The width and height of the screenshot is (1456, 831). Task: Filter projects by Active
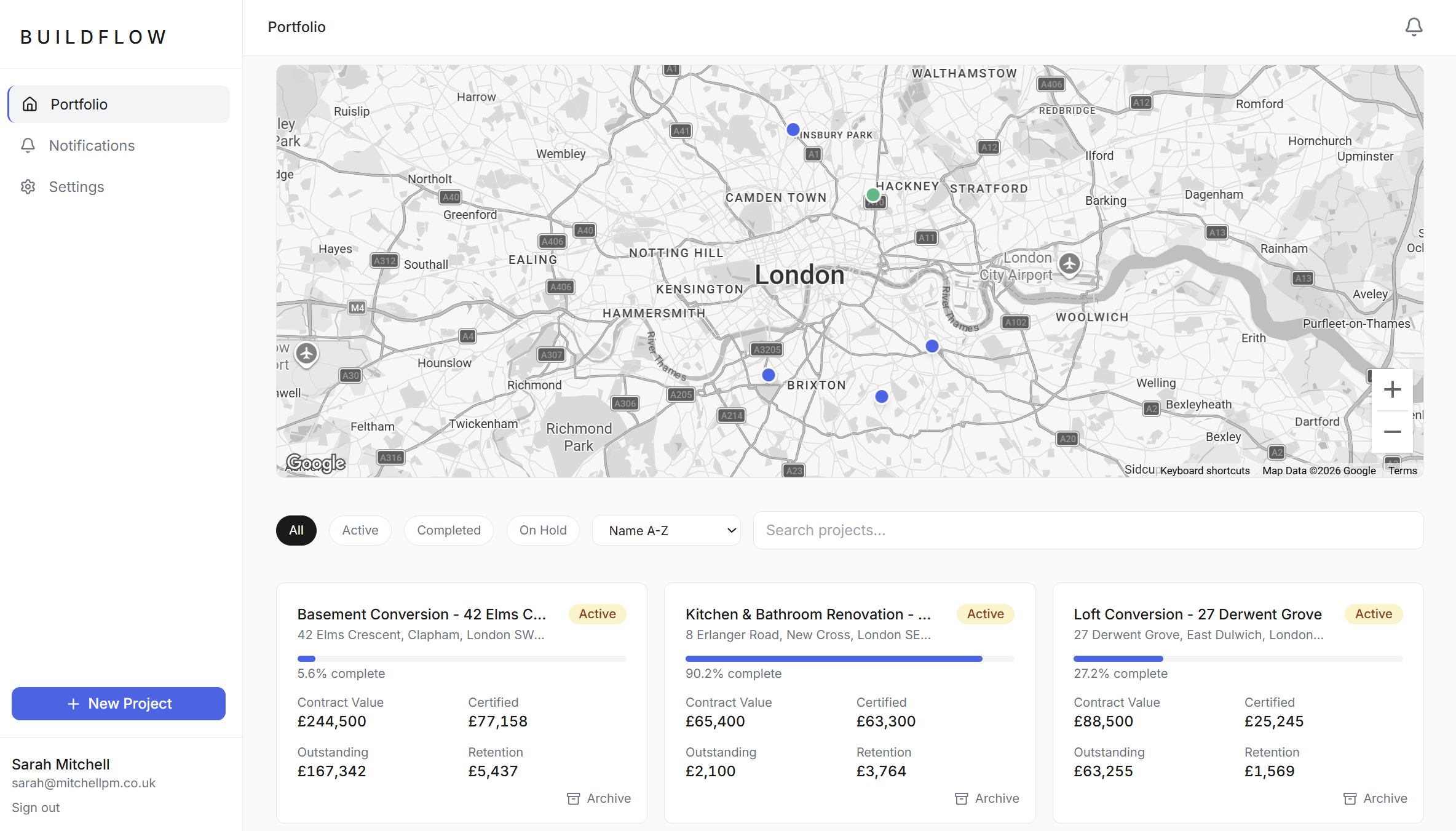[360, 530]
